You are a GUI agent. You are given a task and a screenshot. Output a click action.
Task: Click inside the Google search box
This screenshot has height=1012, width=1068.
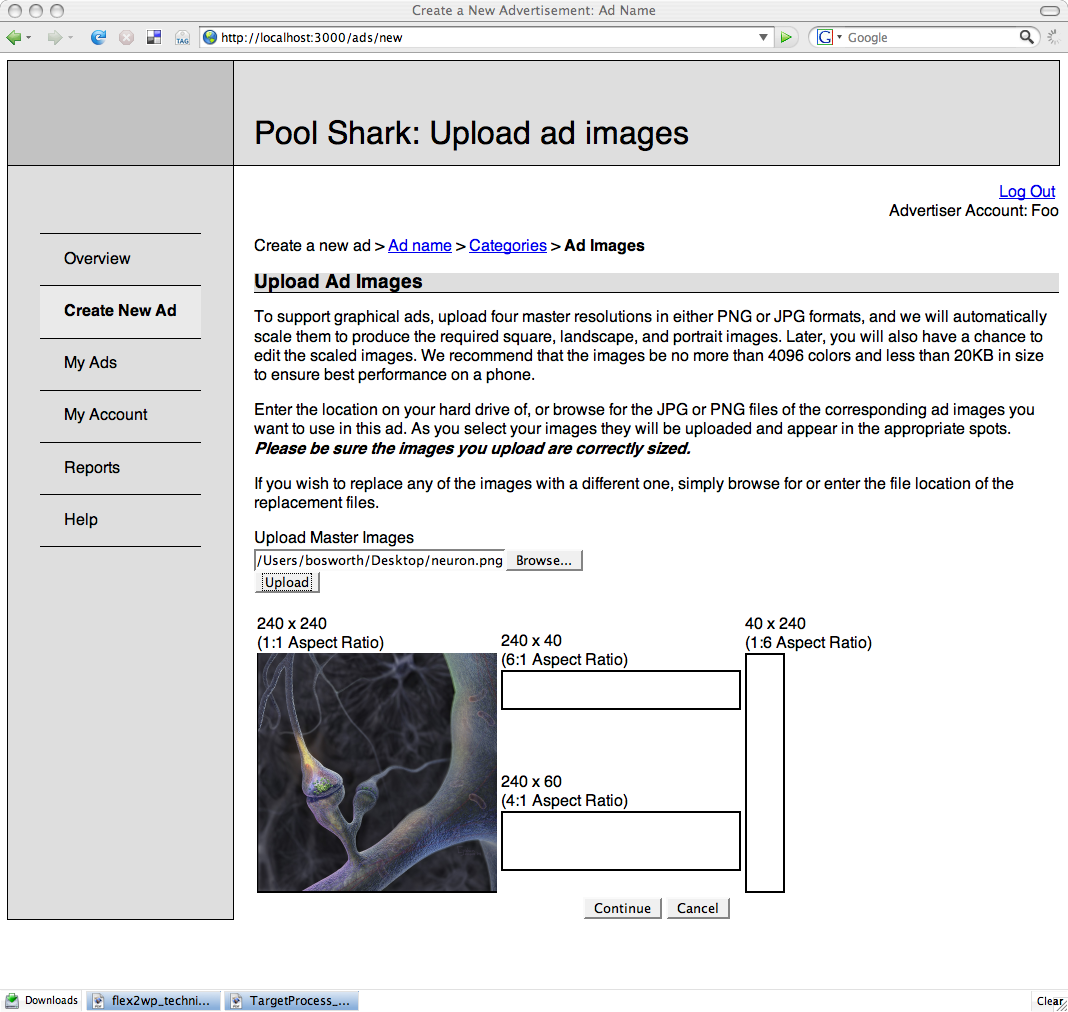point(931,37)
